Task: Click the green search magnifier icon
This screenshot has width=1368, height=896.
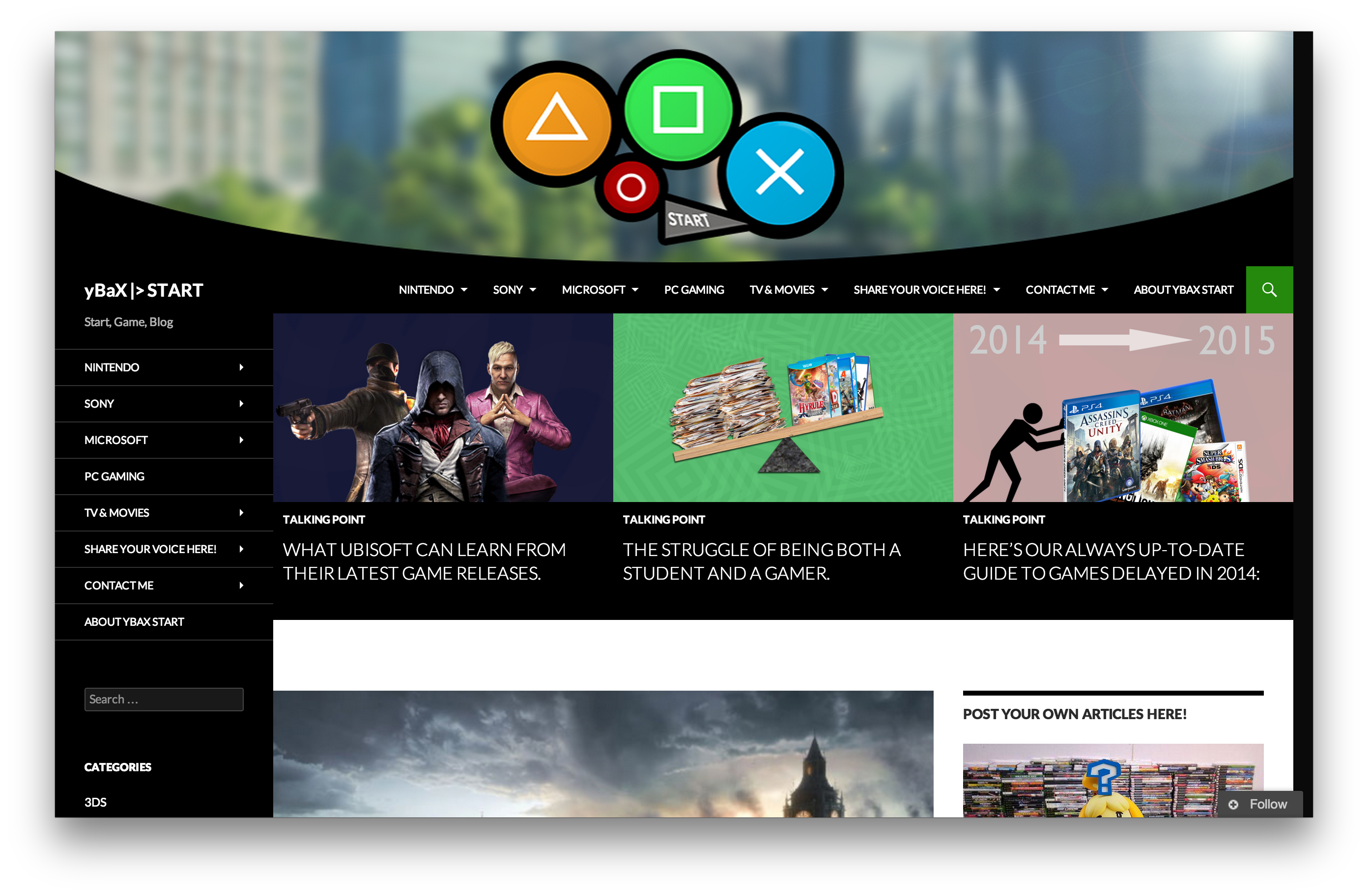Action: point(1269,290)
